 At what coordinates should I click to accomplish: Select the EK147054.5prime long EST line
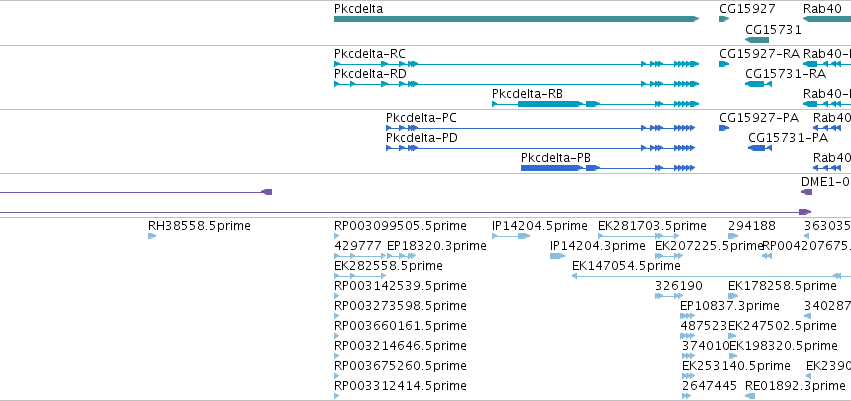click(x=700, y=276)
